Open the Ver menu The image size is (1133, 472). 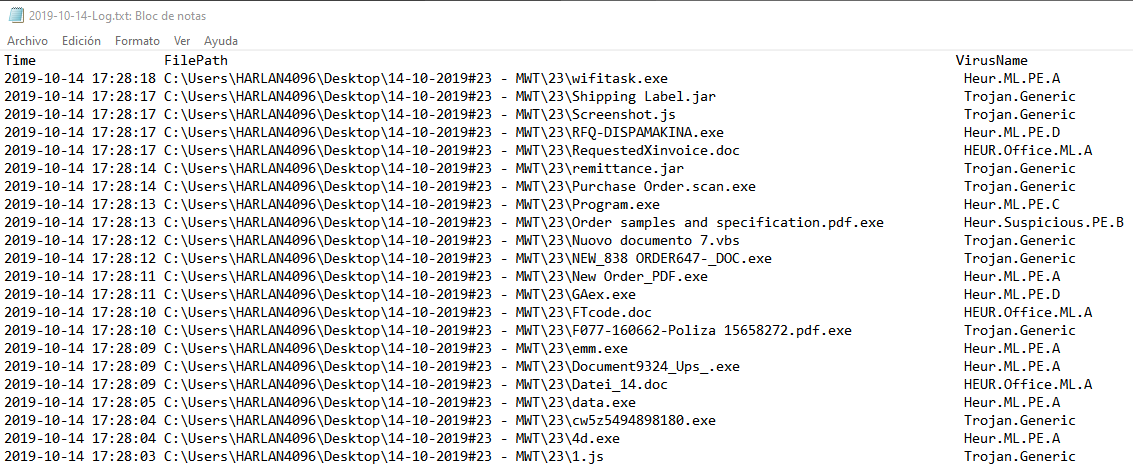point(182,41)
